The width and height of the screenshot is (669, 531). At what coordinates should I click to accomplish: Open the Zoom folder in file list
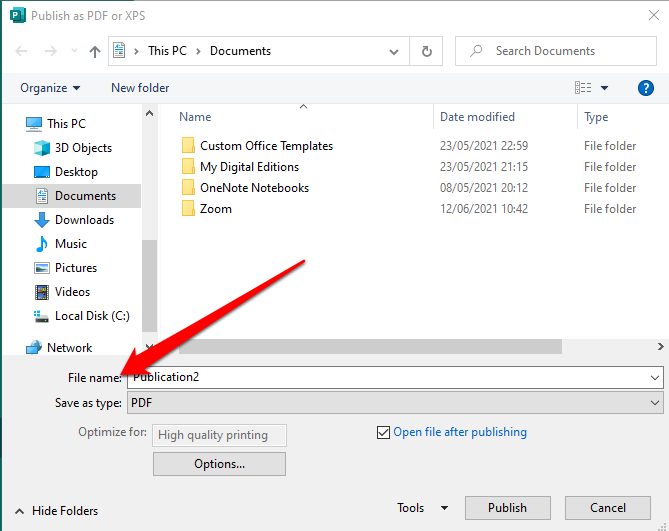tap(215, 209)
